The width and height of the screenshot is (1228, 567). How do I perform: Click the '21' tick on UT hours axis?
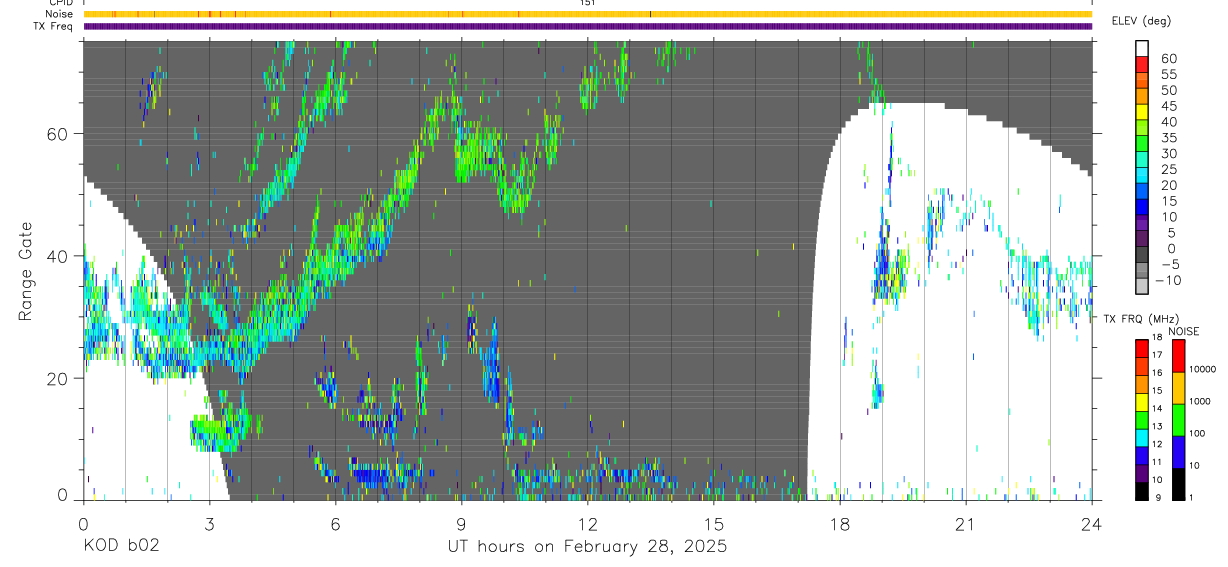pyautogui.click(x=966, y=523)
